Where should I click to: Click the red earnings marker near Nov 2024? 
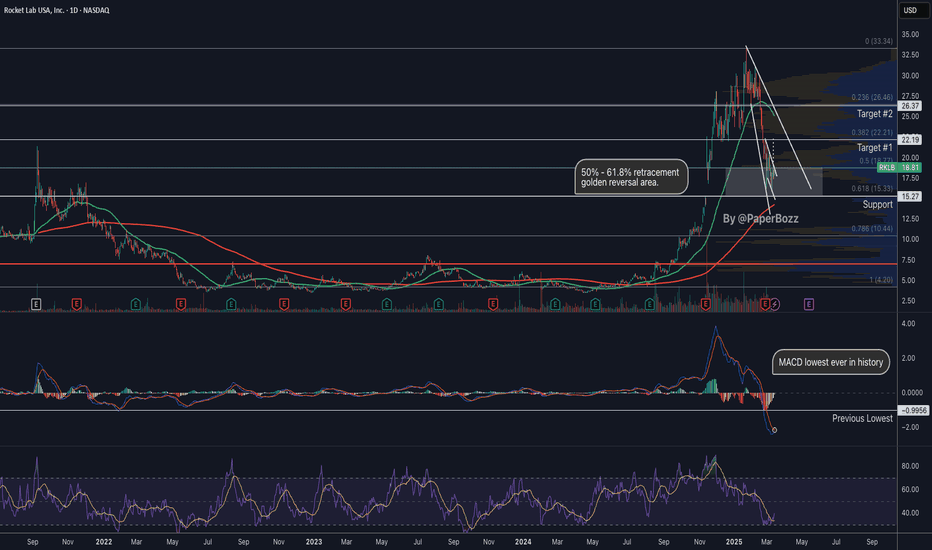(x=706, y=304)
